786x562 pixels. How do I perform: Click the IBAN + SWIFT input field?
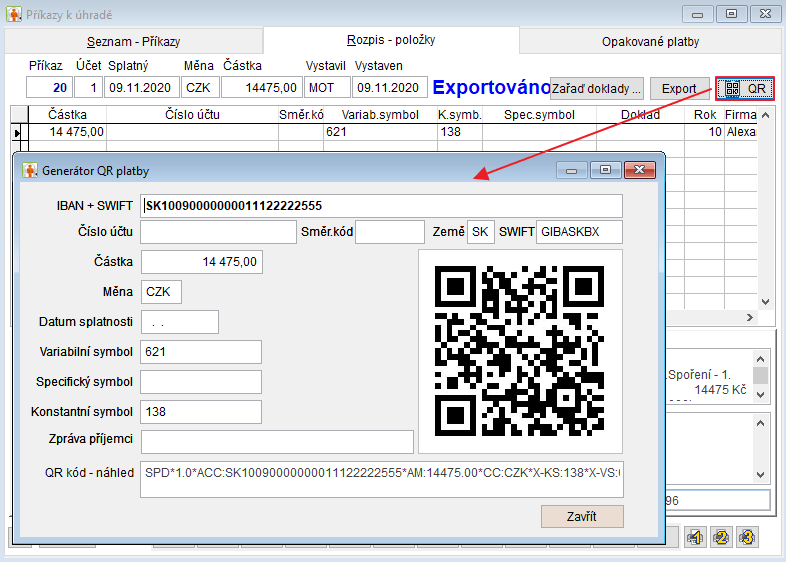coord(381,206)
